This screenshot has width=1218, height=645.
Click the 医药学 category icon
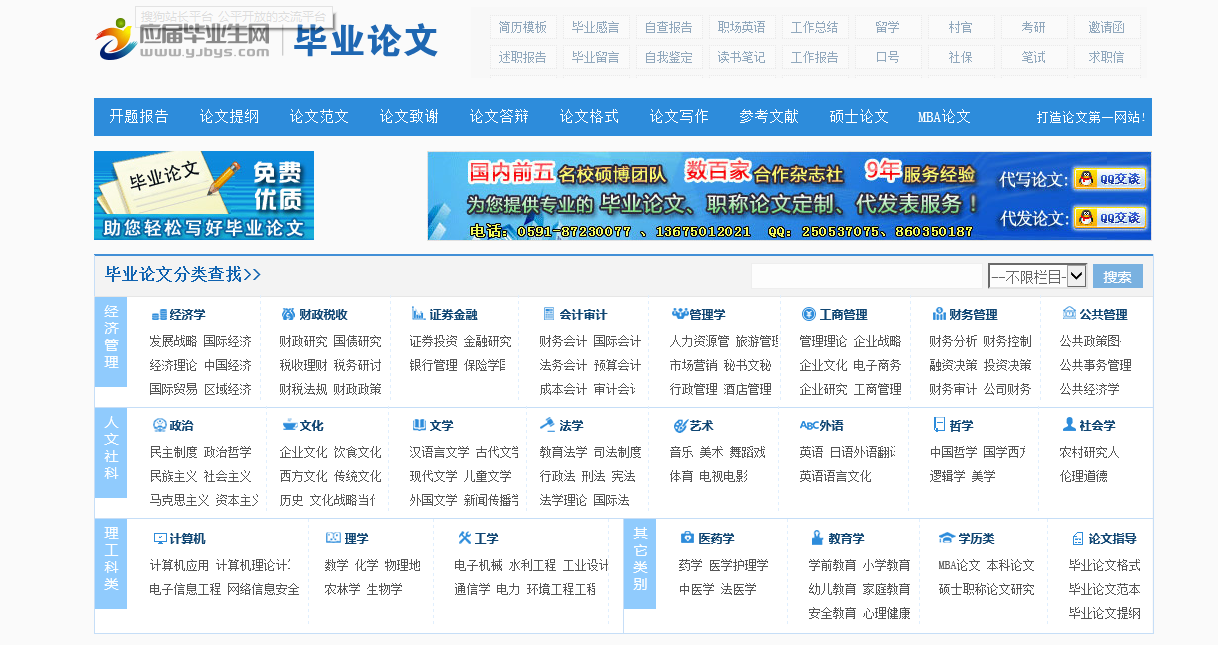coord(687,538)
